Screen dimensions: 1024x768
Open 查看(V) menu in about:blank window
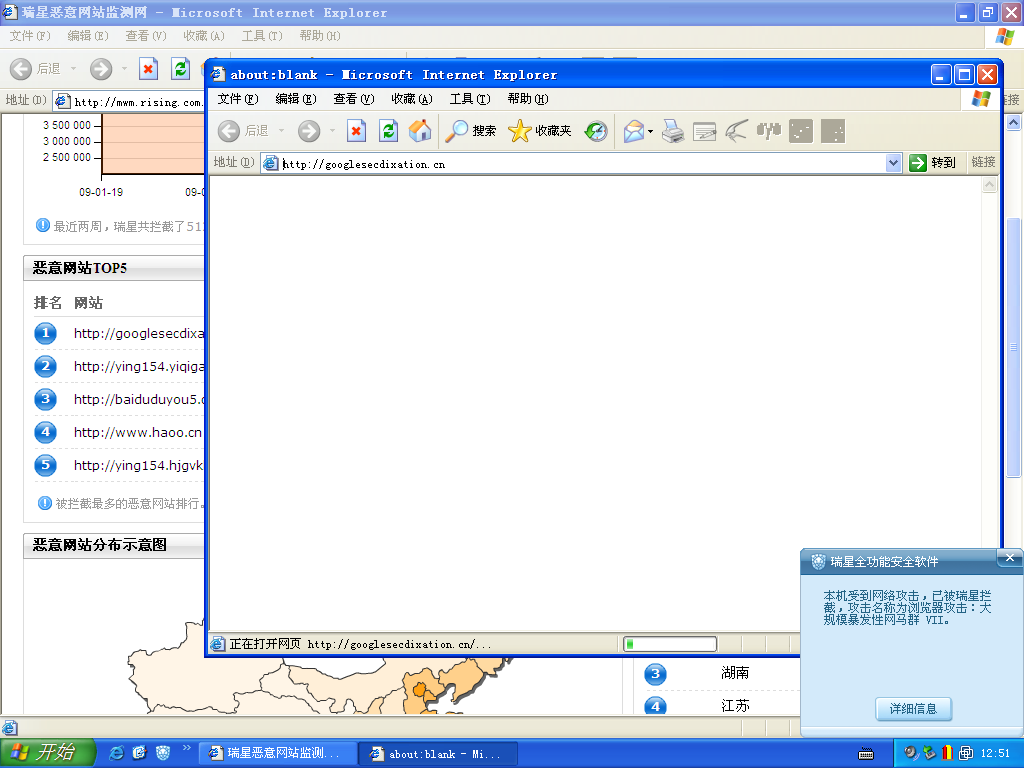[x=354, y=99]
